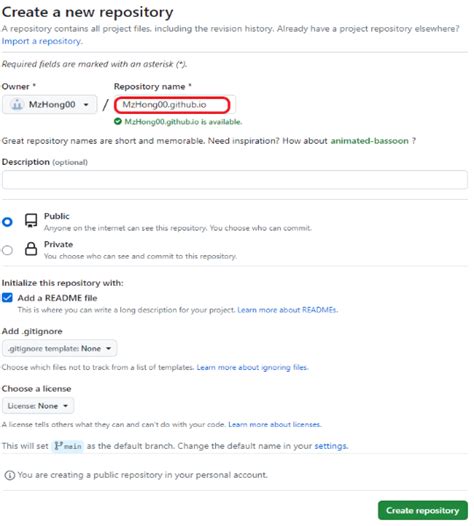
Task: Open the License None dropdown
Action: coord(38,406)
